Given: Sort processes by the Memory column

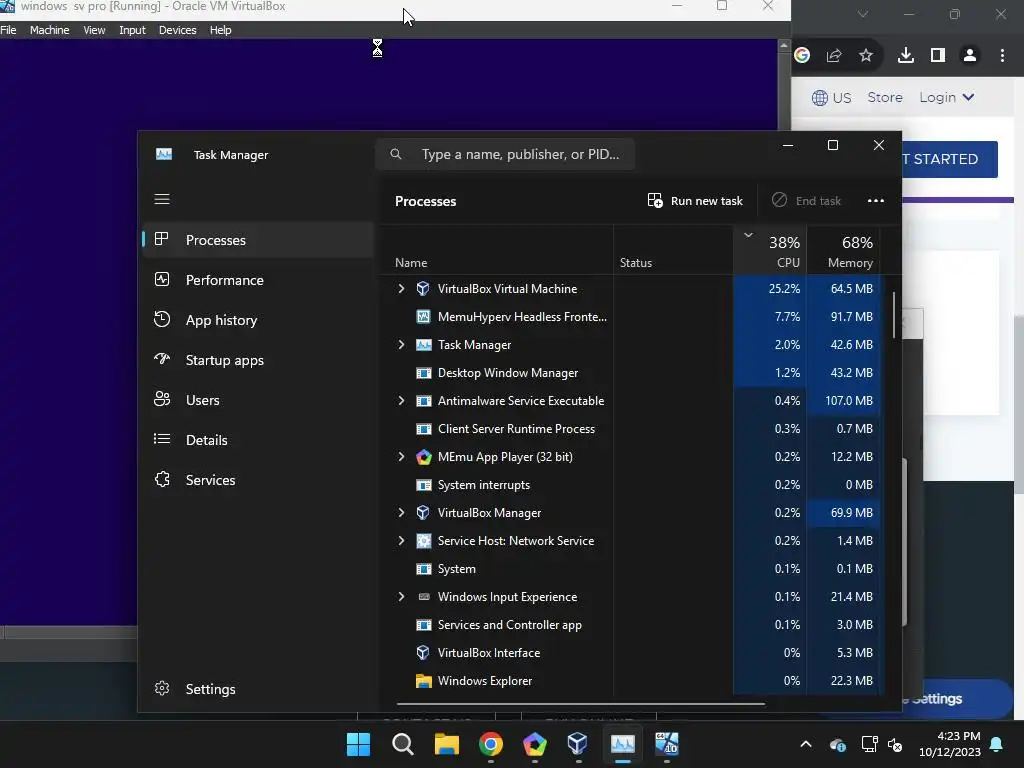Looking at the screenshot, I should point(844,251).
